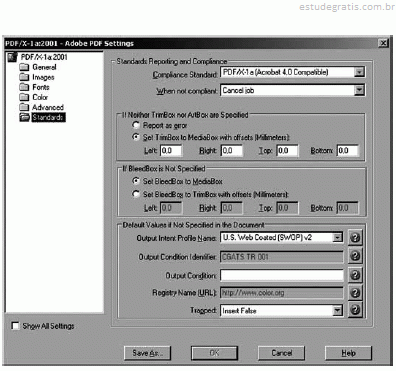
Task: Click help icon beside Trapped dropdown
Action: 355,310
